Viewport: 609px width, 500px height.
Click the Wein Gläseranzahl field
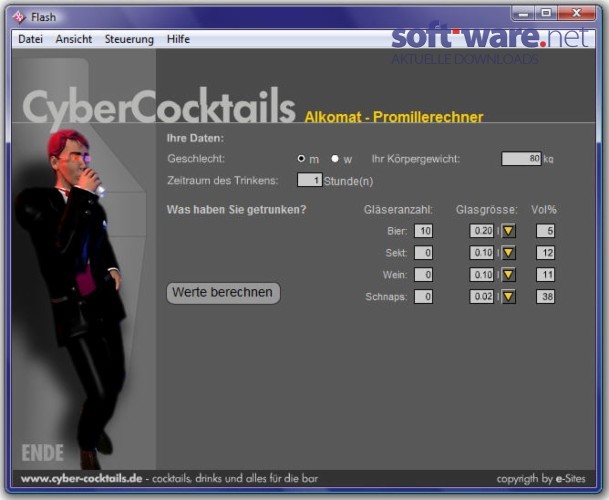coord(423,275)
